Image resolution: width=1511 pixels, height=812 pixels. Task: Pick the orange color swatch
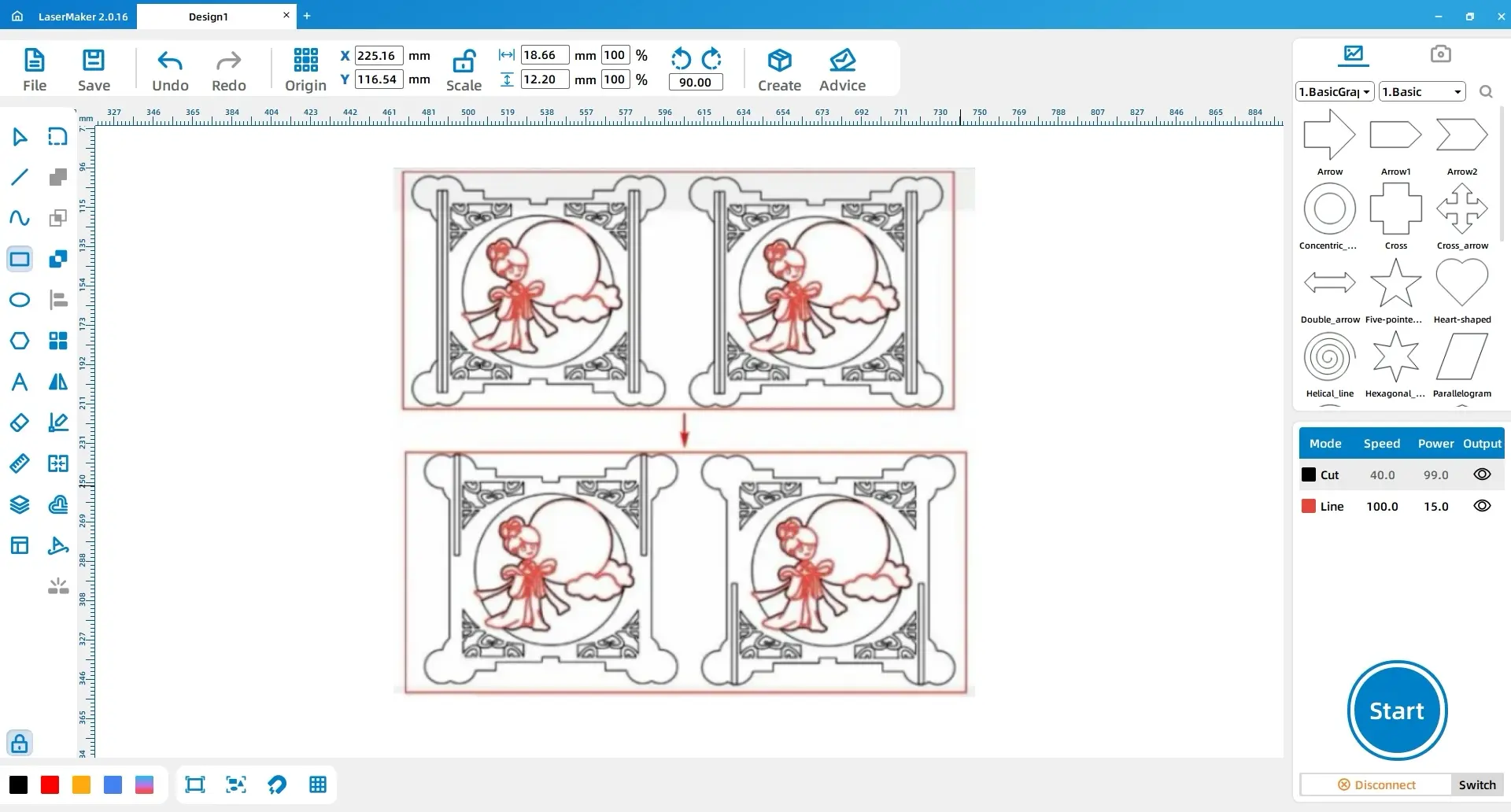tap(81, 784)
